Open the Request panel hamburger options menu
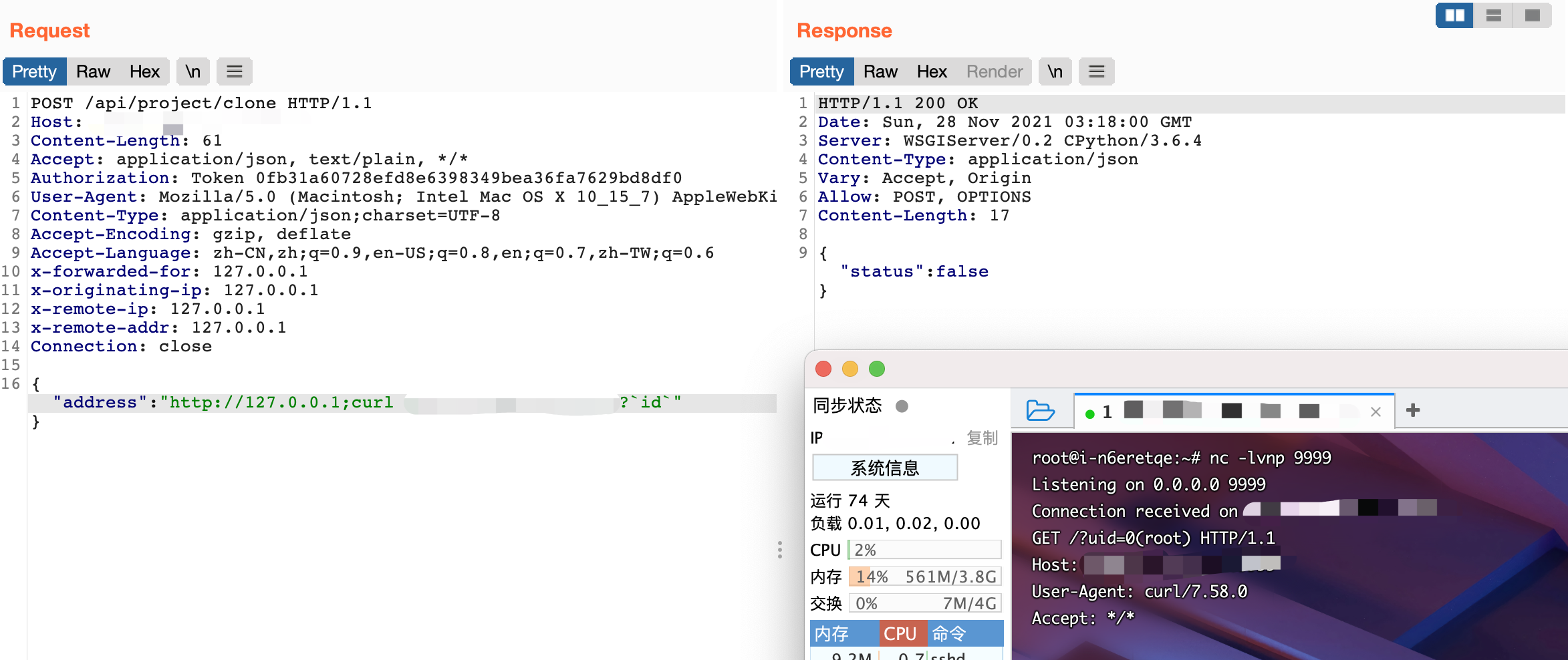 click(x=235, y=71)
